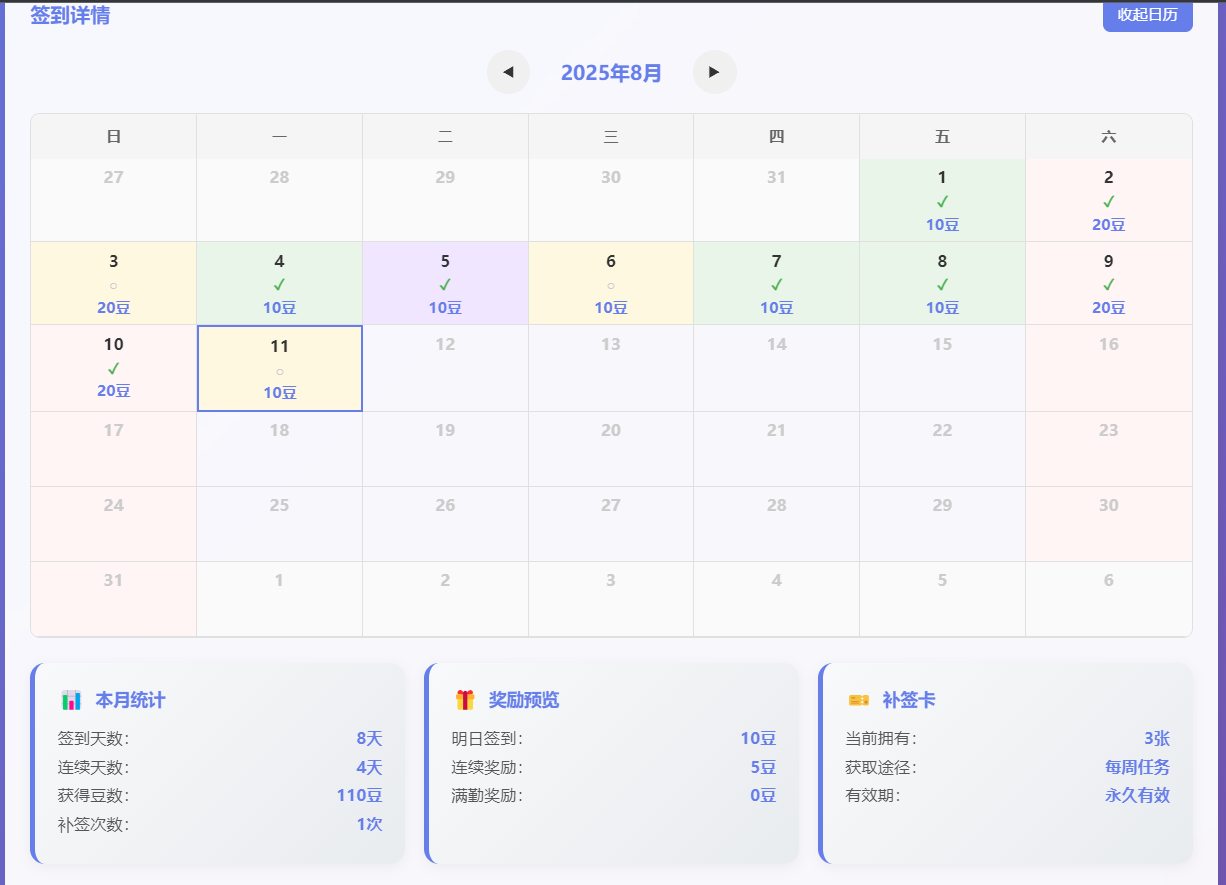This screenshot has height=885, width=1226.
Task: Select August 2 calendar cell
Action: [x=1109, y=200]
